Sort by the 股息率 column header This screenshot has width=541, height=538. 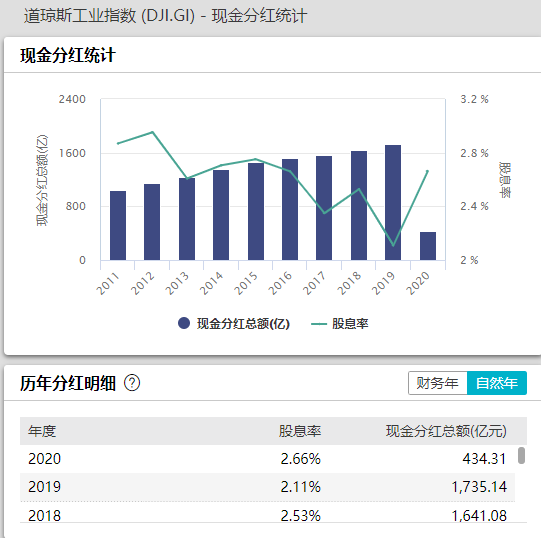[300, 431]
